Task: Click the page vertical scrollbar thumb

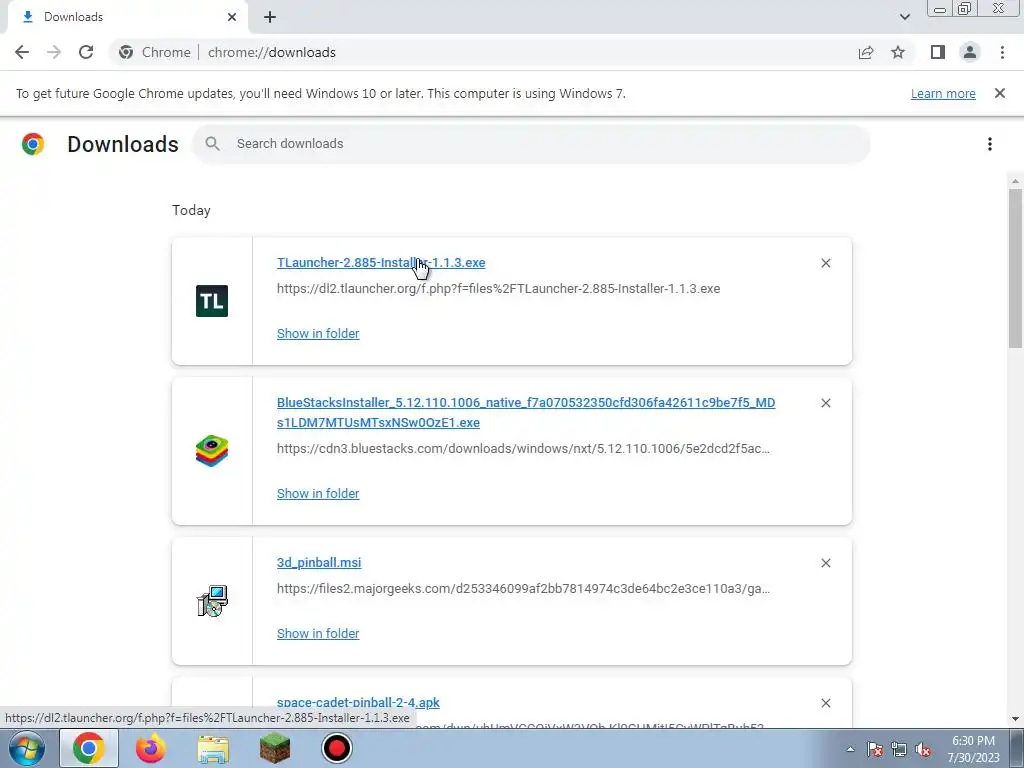Action: pos(1015,268)
